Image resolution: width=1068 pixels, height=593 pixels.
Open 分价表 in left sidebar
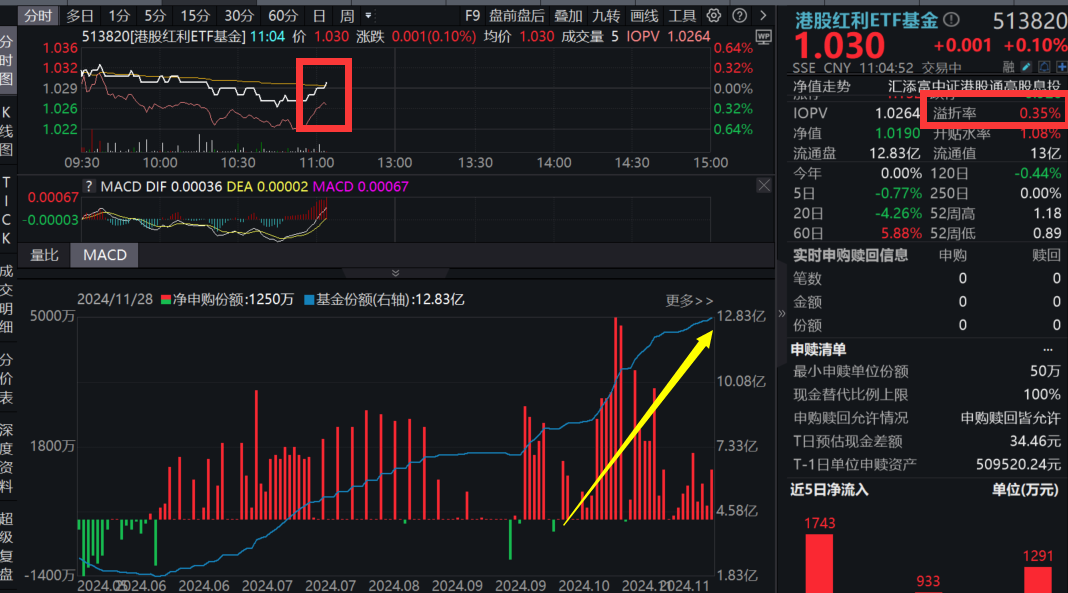tap(7, 379)
